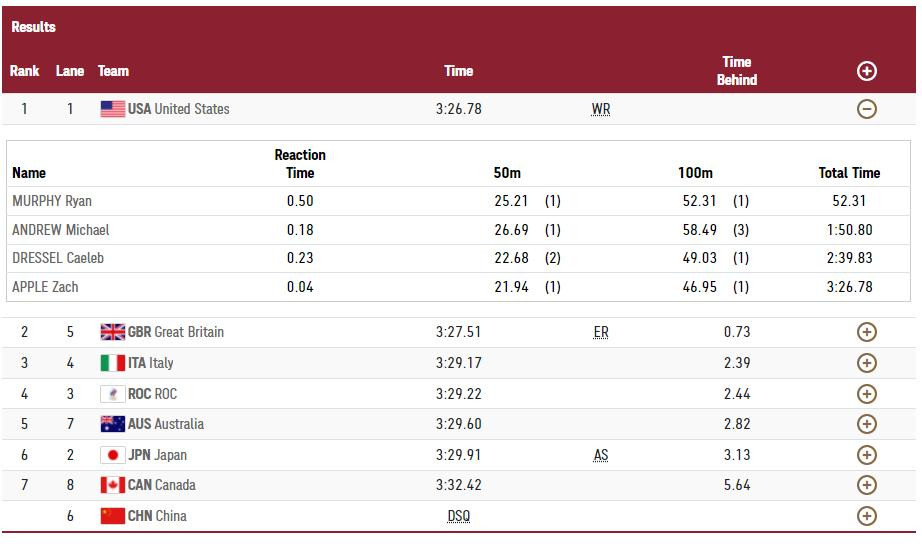Click the WR record abbreviation
Viewport: 922px width, 544px height.
pos(600,109)
